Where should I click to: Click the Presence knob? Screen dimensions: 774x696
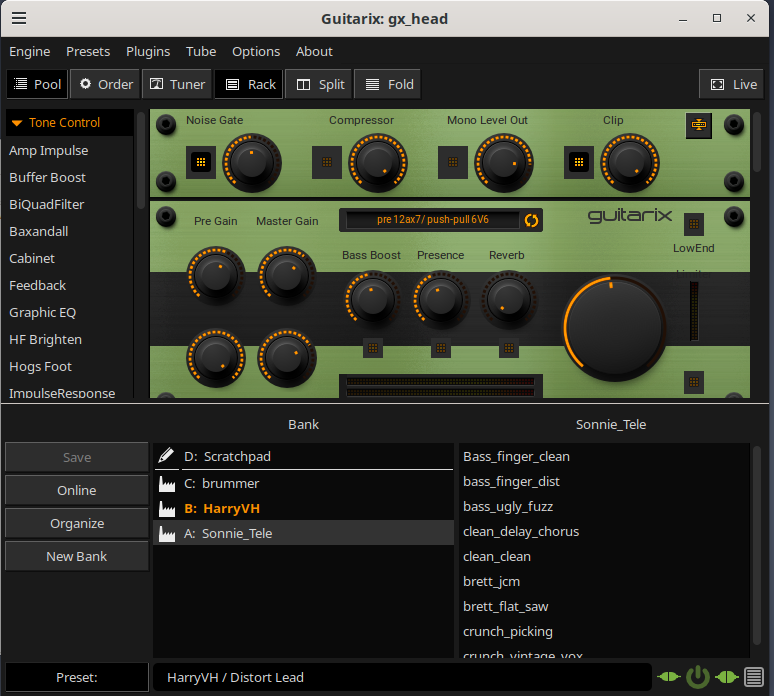click(x=440, y=299)
